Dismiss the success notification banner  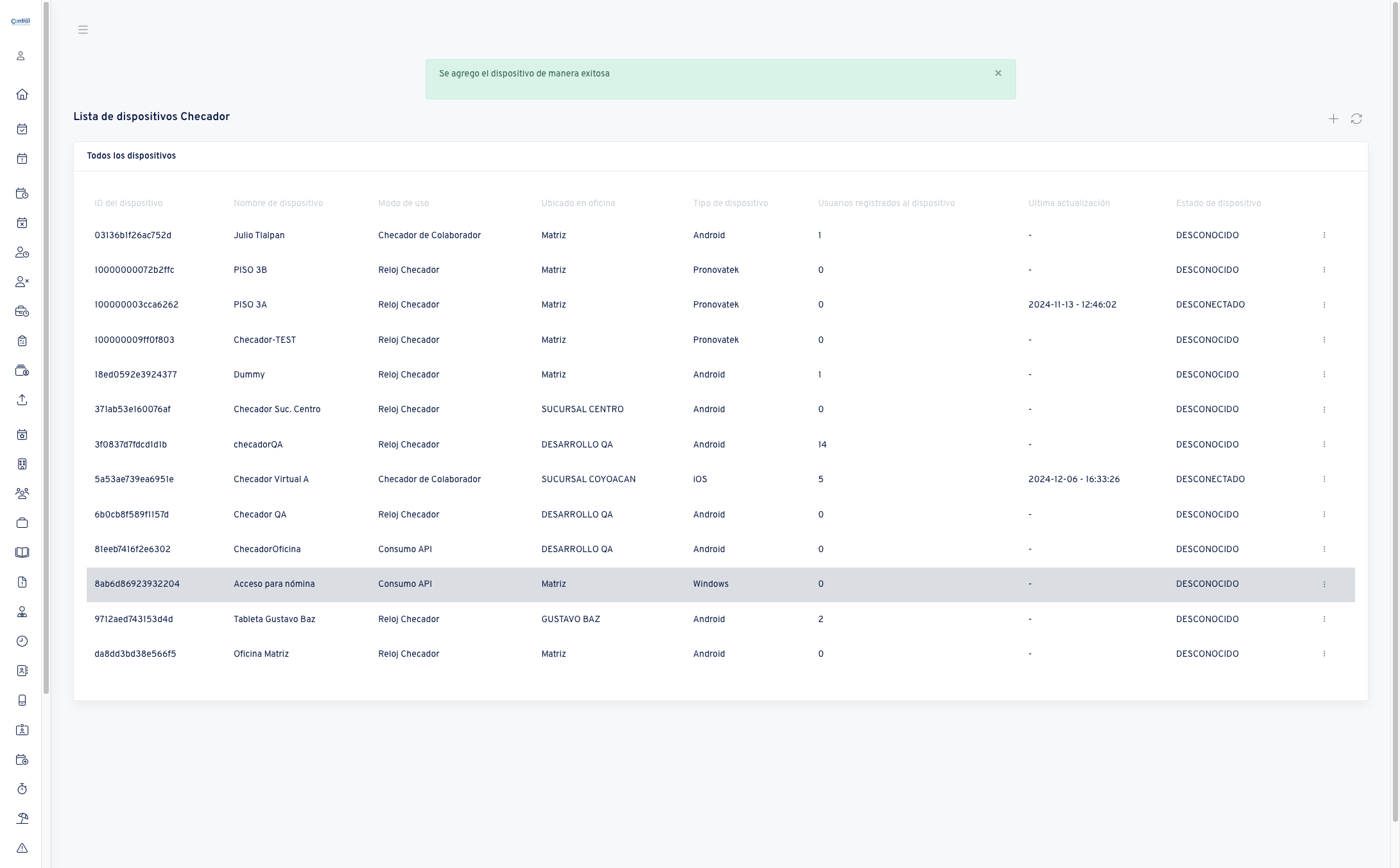pyautogui.click(x=998, y=73)
